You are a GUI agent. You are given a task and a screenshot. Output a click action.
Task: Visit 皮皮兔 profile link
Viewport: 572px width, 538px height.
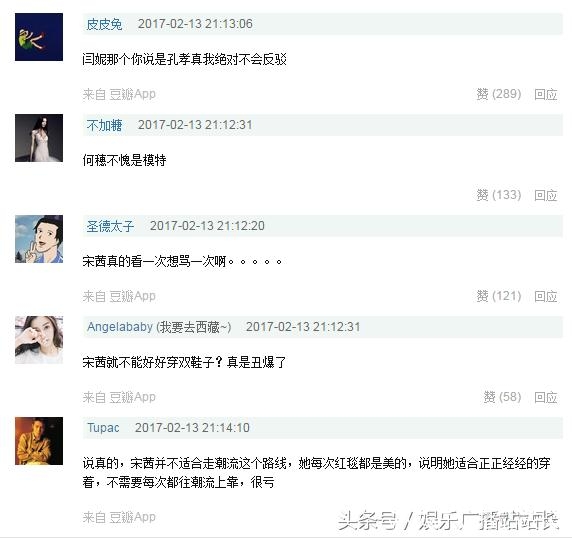[104, 24]
